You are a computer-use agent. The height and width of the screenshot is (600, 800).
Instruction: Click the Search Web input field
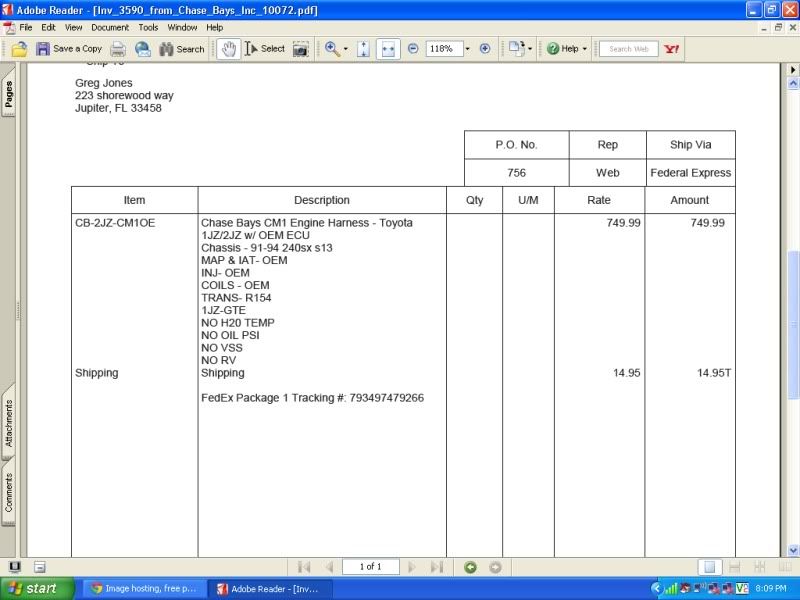point(629,49)
